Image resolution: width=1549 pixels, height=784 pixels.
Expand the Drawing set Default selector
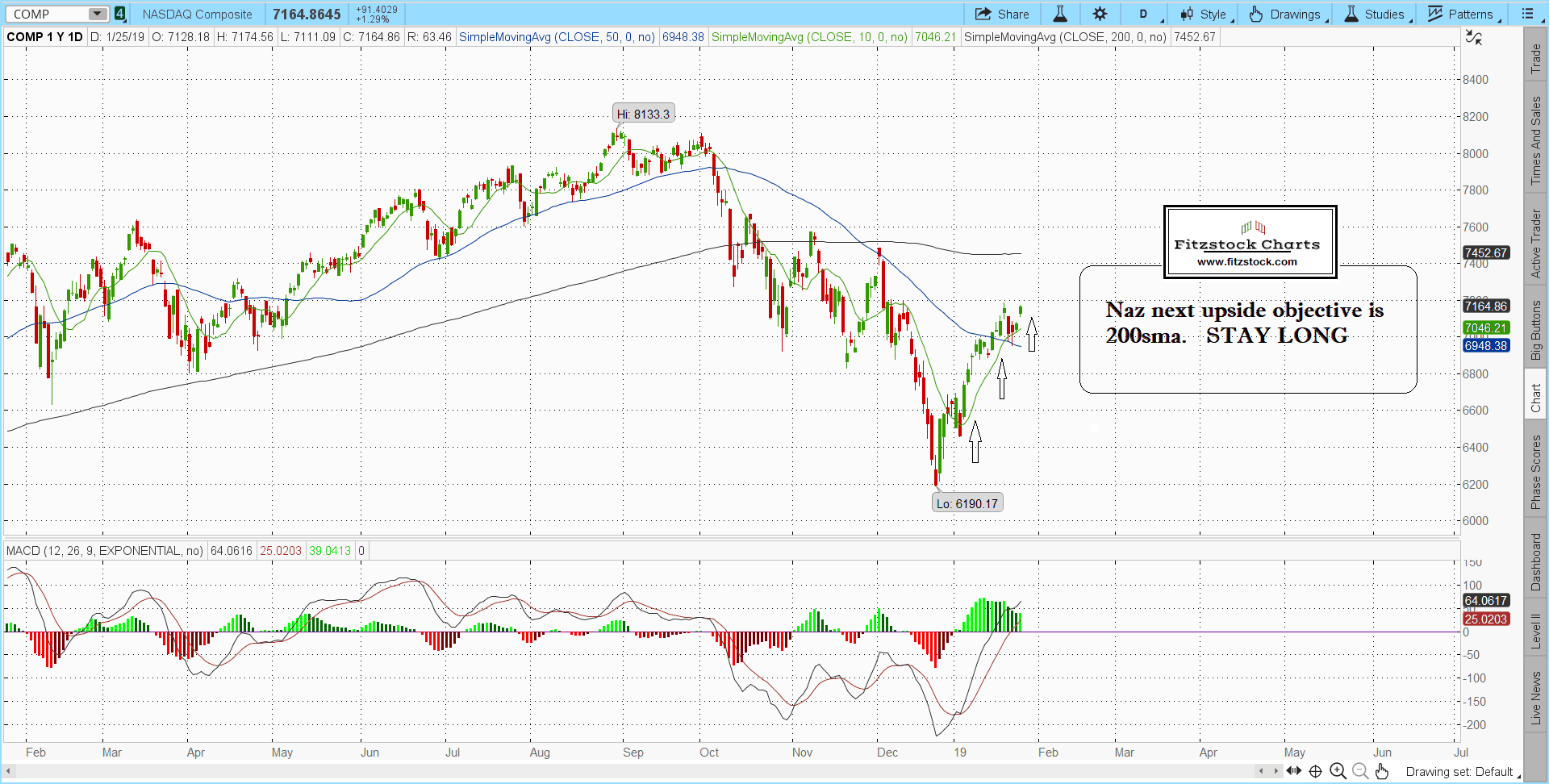(1460, 772)
